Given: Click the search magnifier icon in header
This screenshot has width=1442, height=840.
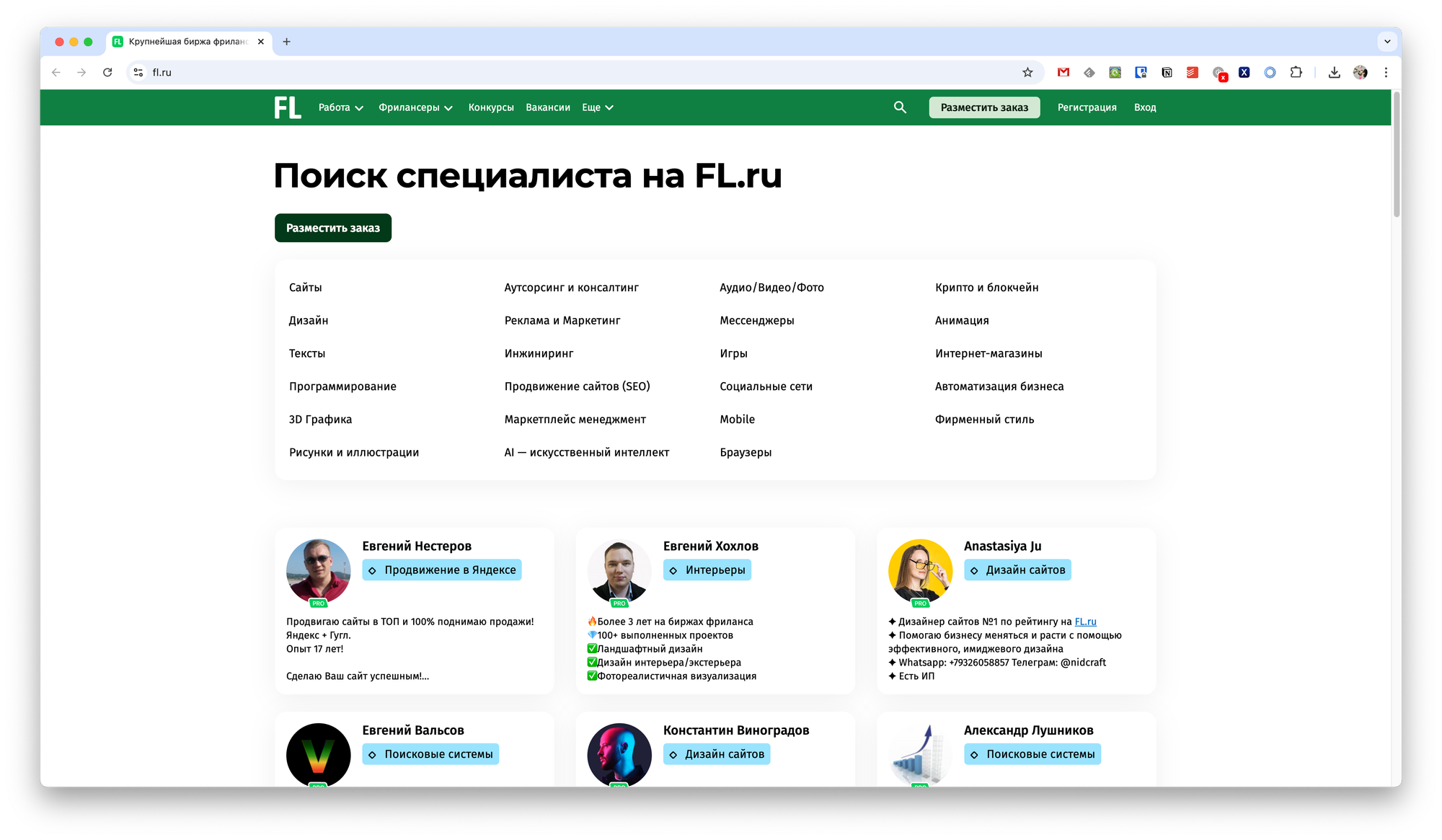Looking at the screenshot, I should pyautogui.click(x=900, y=107).
